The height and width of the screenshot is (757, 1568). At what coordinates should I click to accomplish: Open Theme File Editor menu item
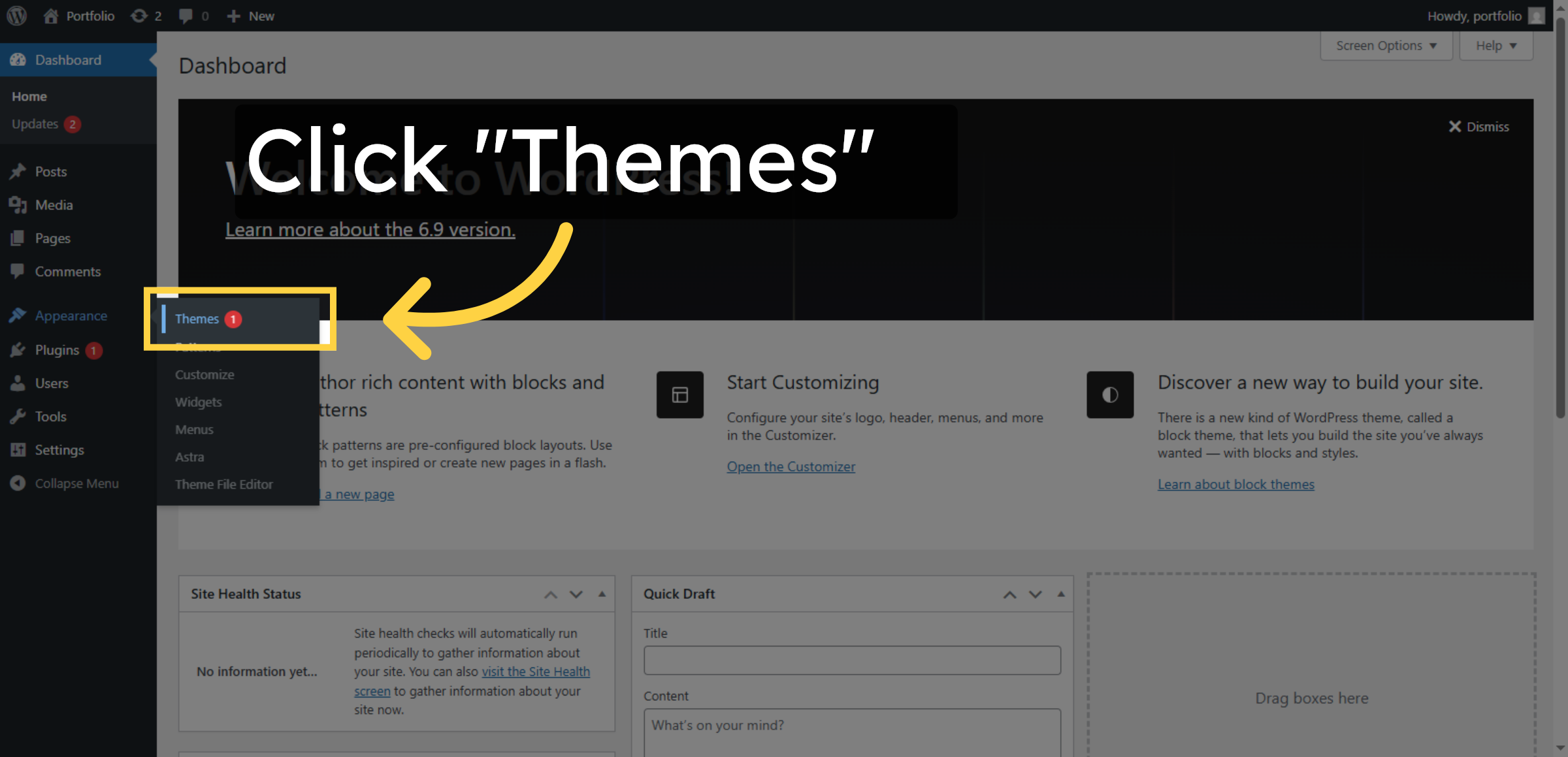click(x=223, y=484)
